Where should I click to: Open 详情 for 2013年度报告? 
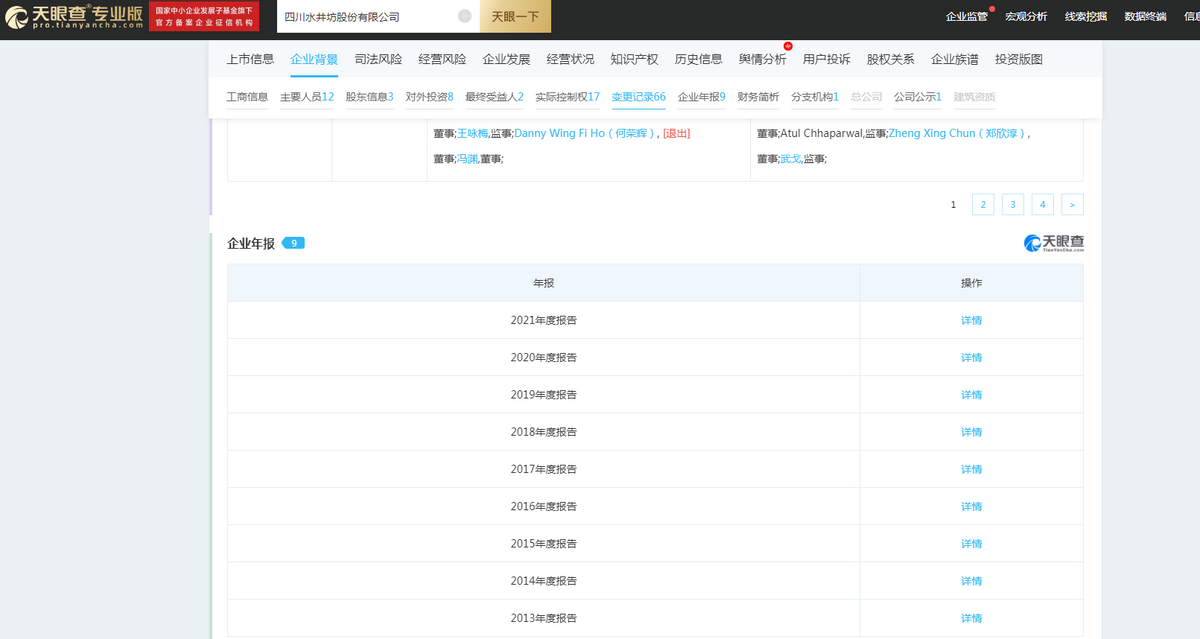(x=971, y=618)
